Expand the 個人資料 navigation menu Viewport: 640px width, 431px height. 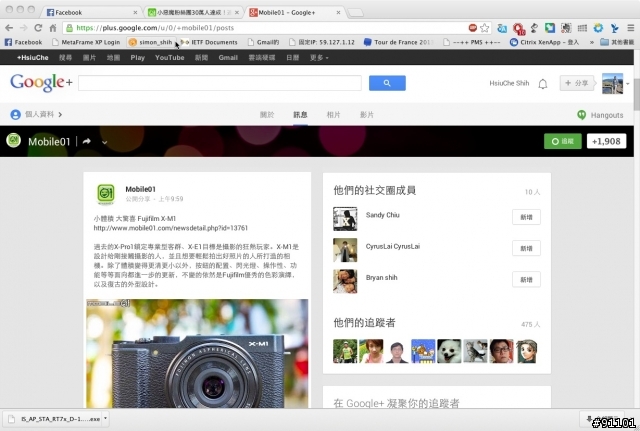(37, 114)
